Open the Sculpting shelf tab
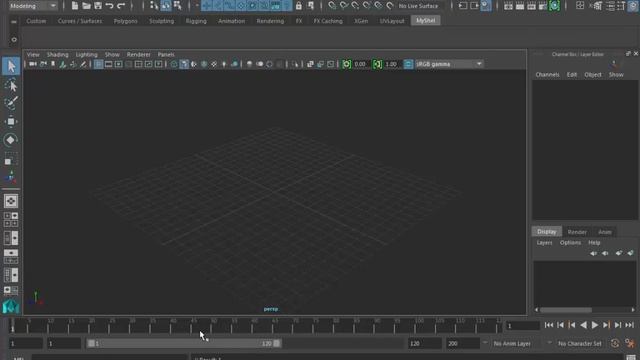The height and width of the screenshot is (360, 640). pos(161,21)
